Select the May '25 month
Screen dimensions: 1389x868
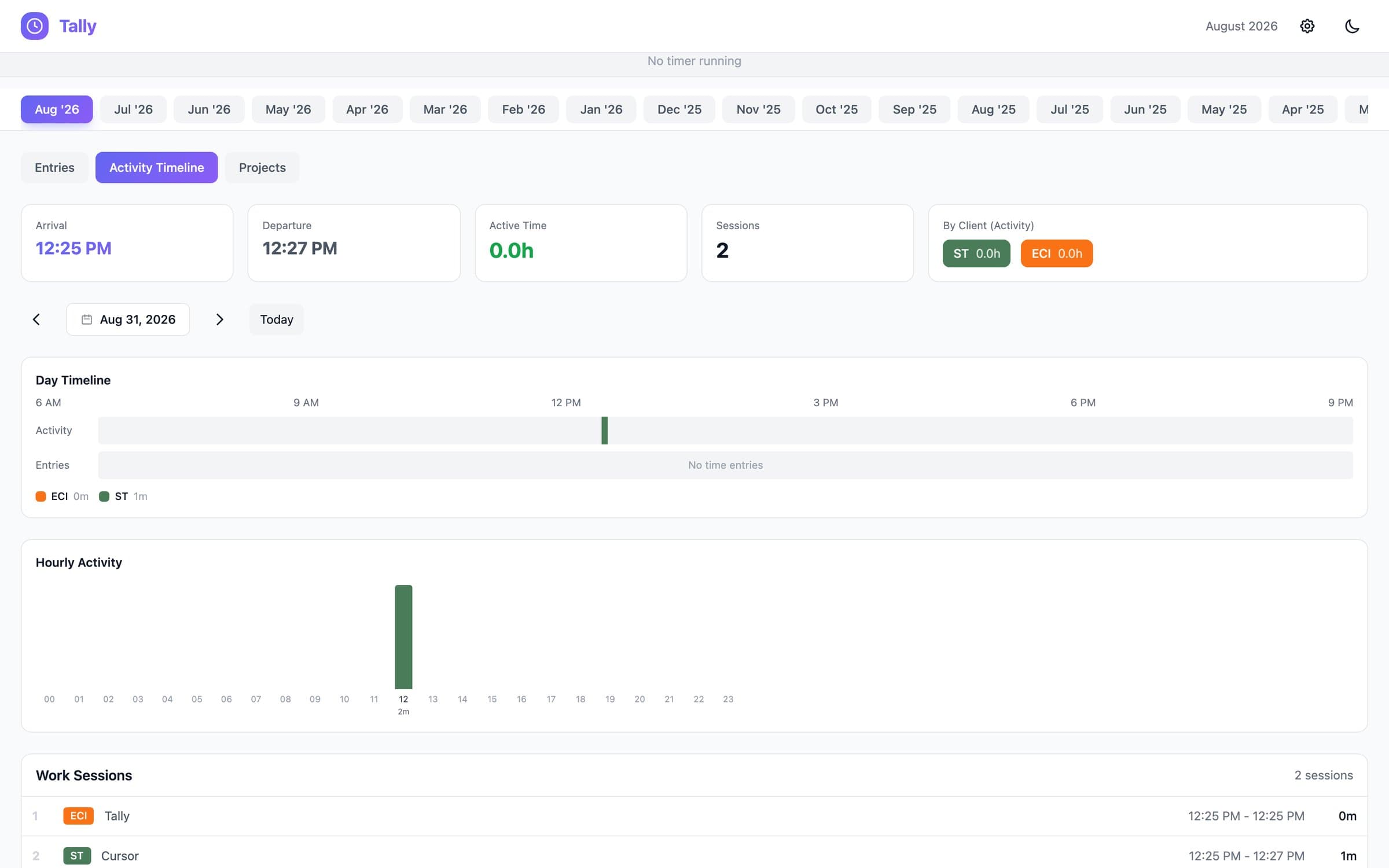click(x=1224, y=109)
